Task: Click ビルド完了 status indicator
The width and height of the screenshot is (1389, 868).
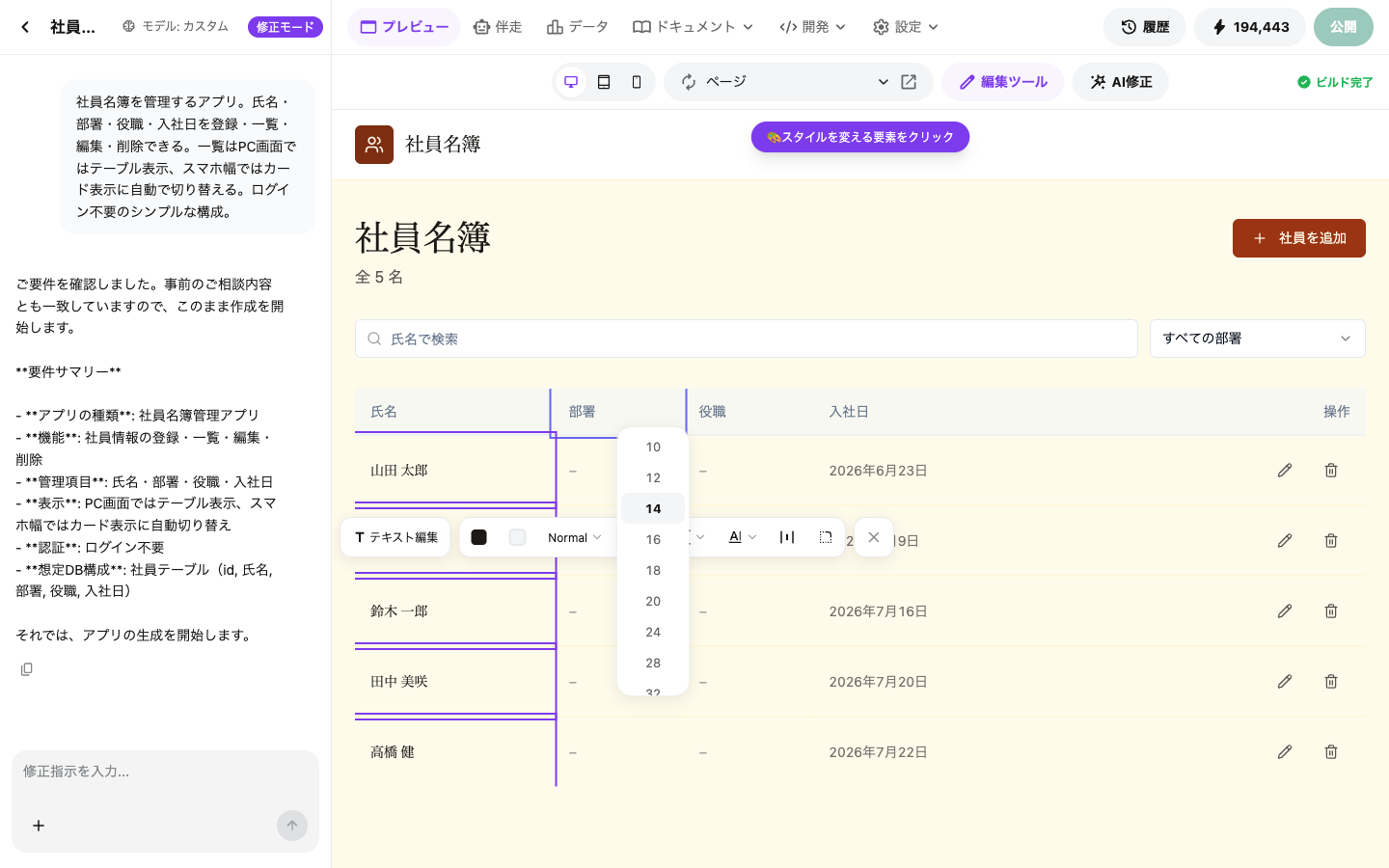Action: pos(1335,82)
